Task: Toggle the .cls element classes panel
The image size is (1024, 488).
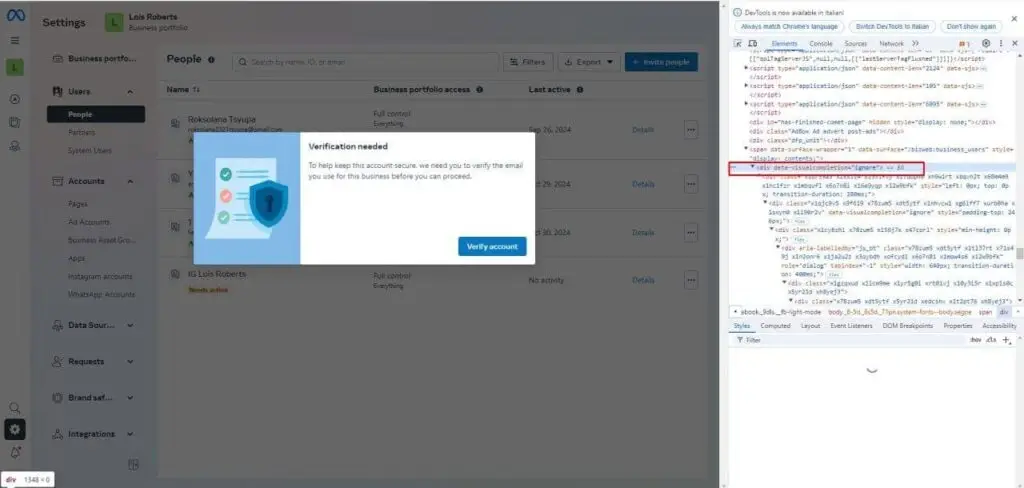Action: (991, 340)
